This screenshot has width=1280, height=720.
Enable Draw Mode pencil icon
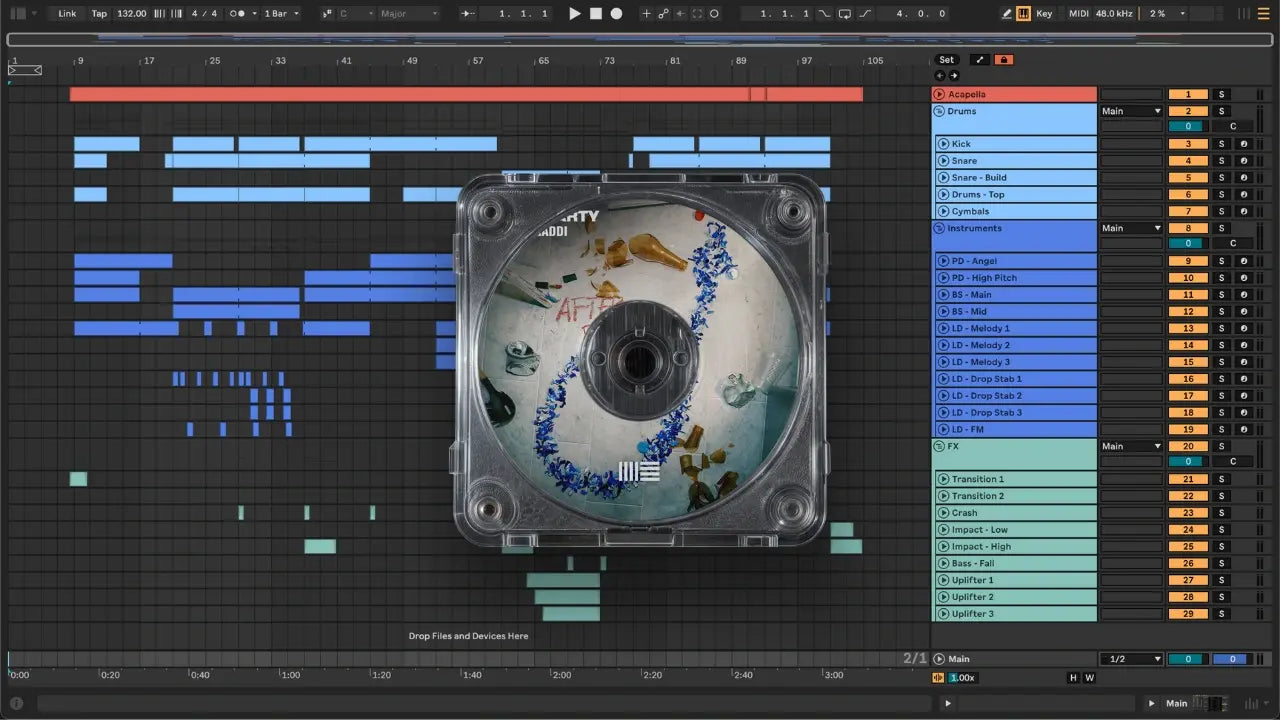tap(1007, 14)
